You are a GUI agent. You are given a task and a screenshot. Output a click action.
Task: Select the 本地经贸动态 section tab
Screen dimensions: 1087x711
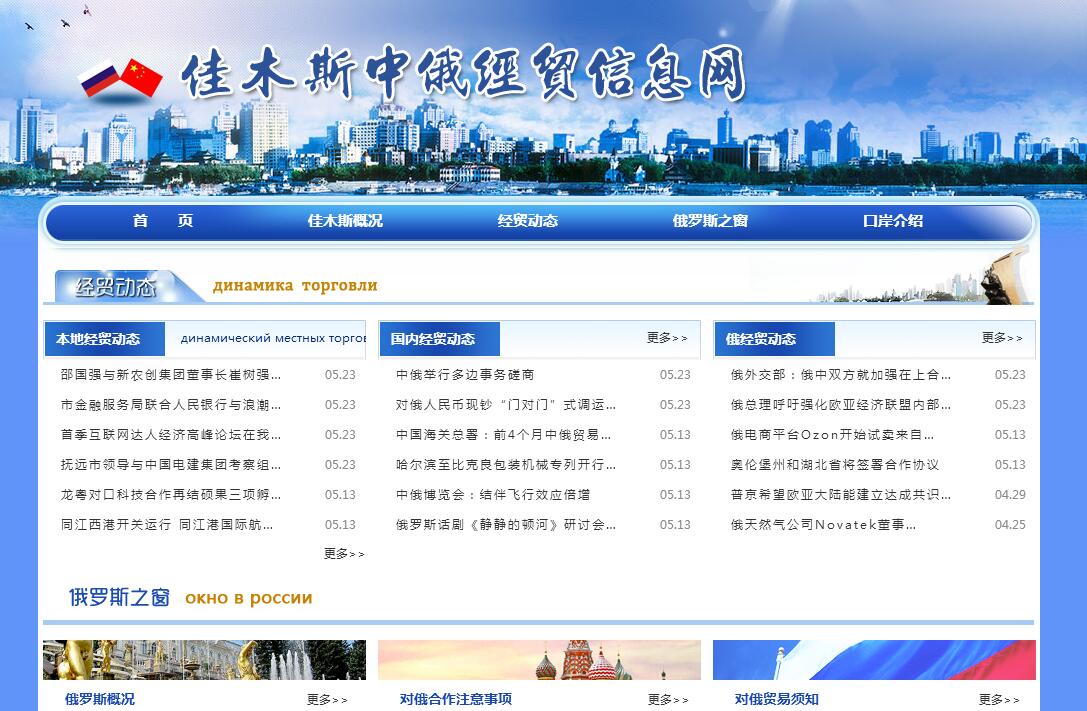[x=97, y=339]
